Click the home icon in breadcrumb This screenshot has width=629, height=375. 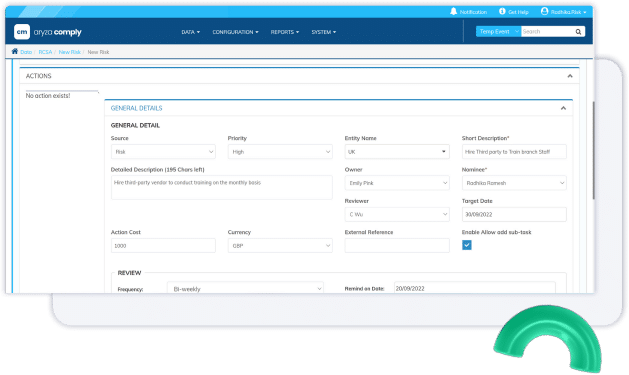(x=15, y=51)
